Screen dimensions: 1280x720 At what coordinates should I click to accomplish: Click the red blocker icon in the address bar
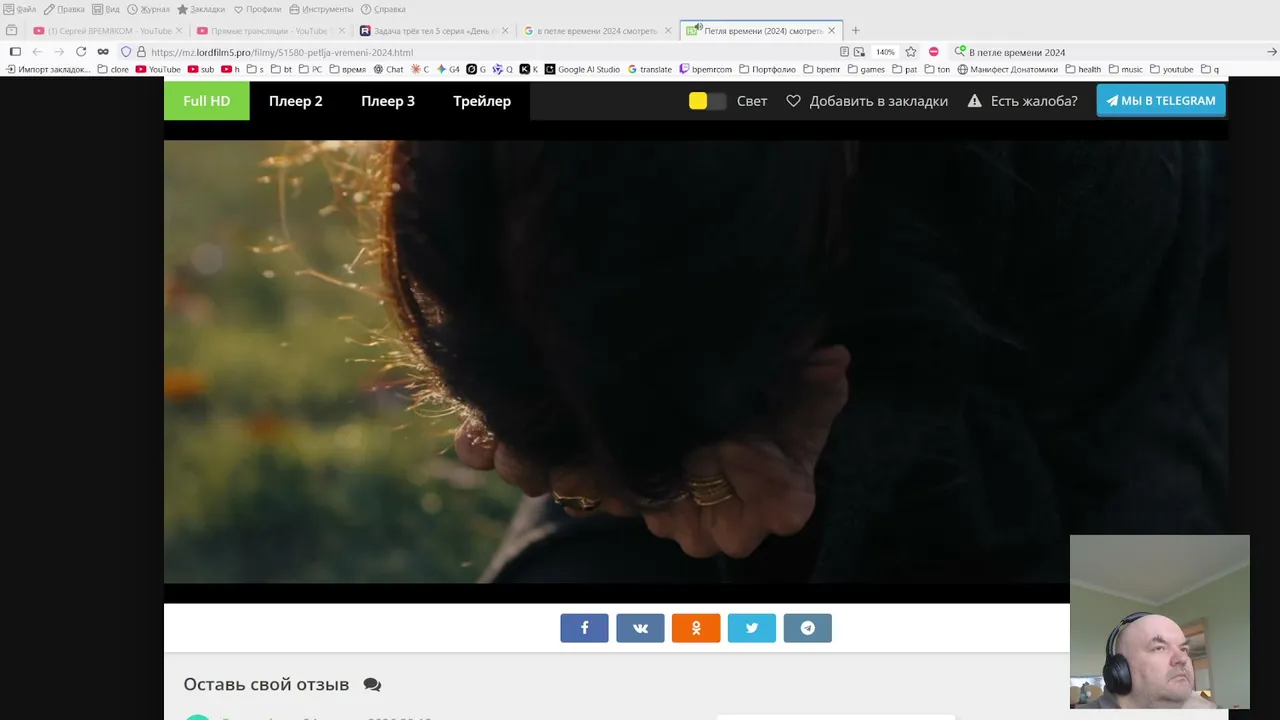tap(934, 52)
